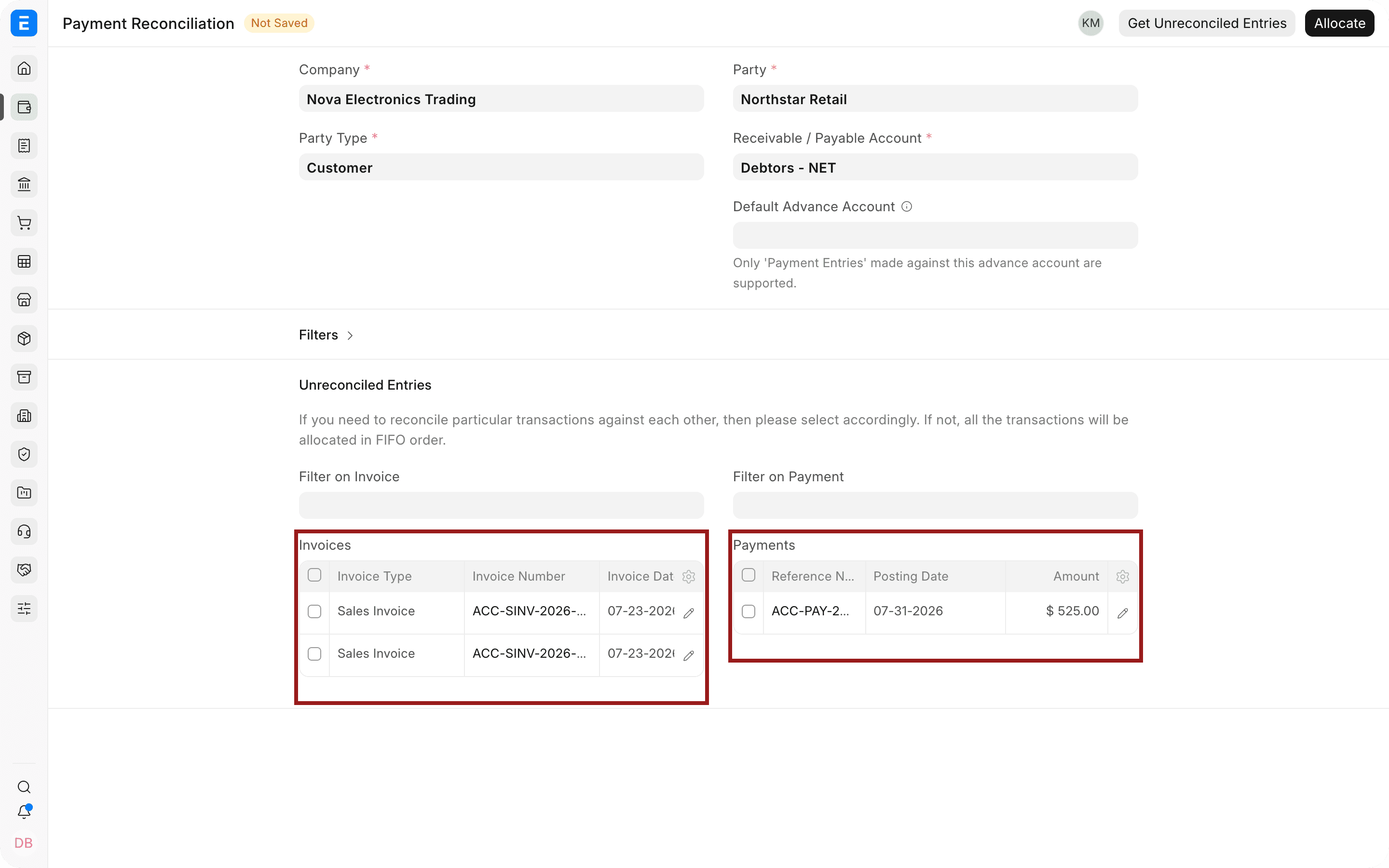
Task: Click the Invoice Number column header
Action: (x=531, y=576)
